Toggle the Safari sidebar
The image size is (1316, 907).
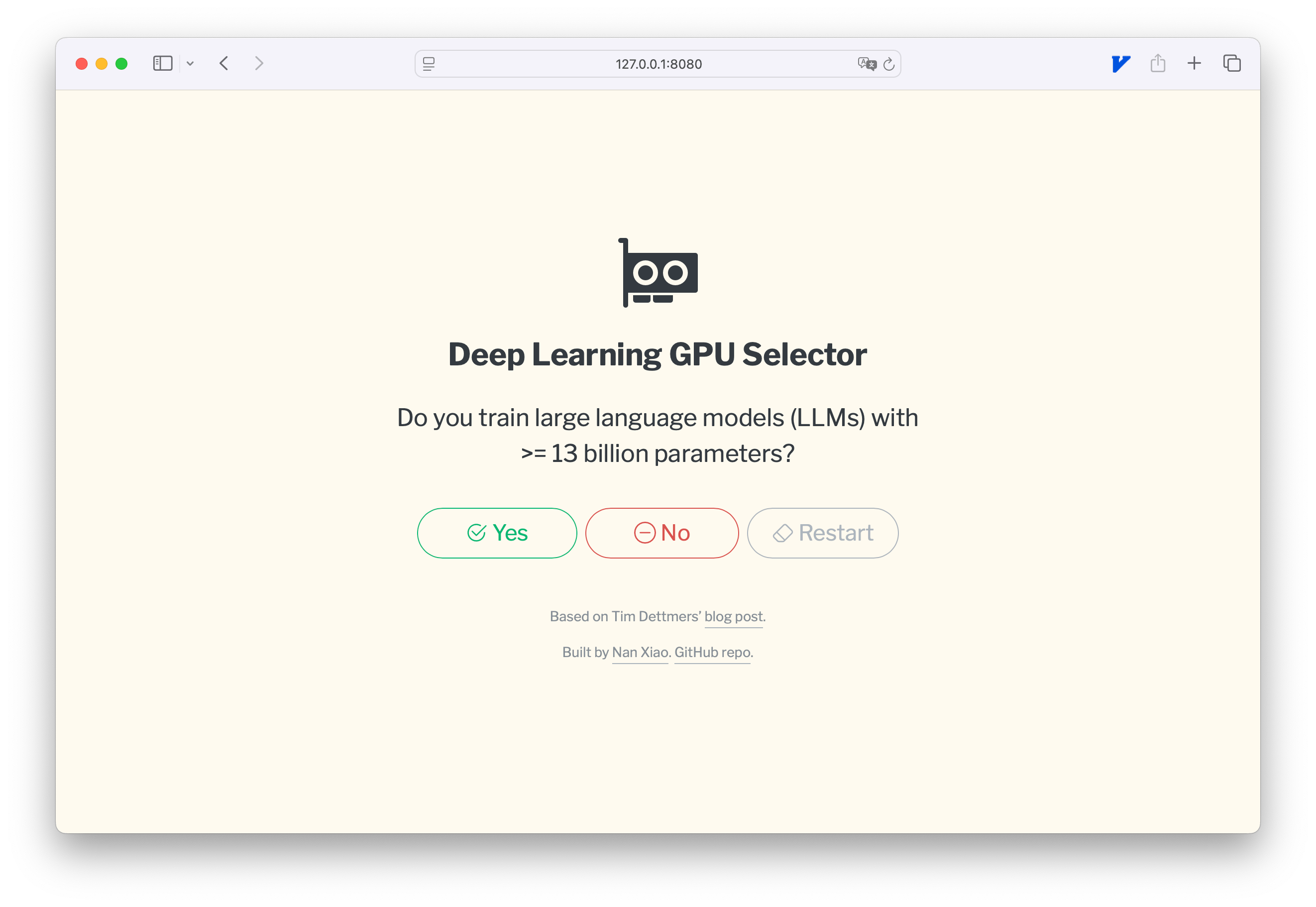coord(163,63)
